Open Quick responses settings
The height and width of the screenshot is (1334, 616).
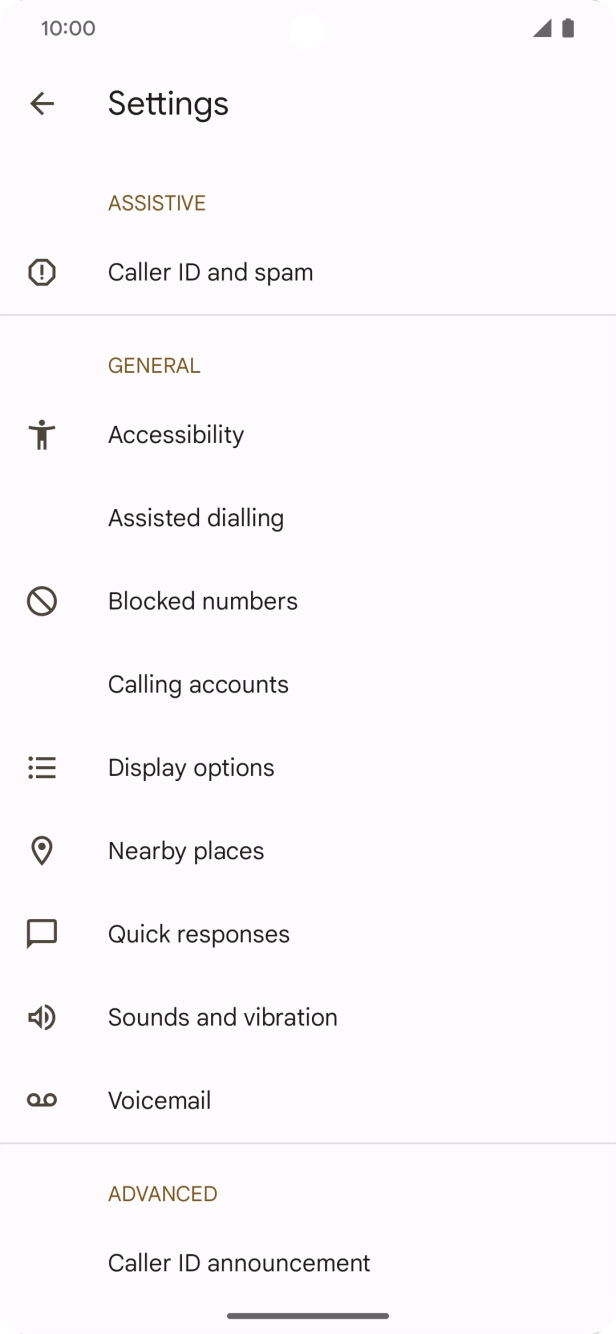pos(199,934)
